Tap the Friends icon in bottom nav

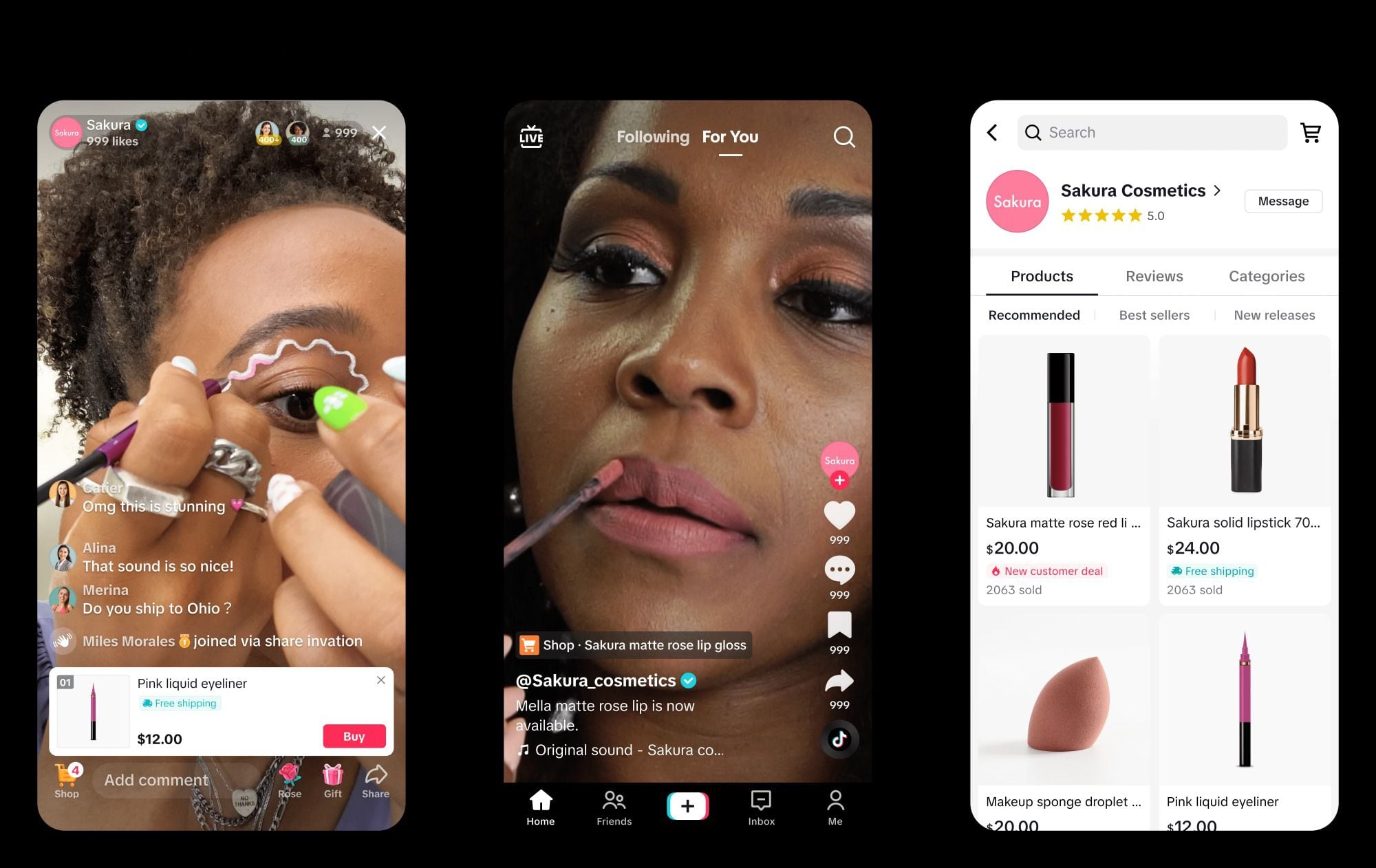click(613, 806)
